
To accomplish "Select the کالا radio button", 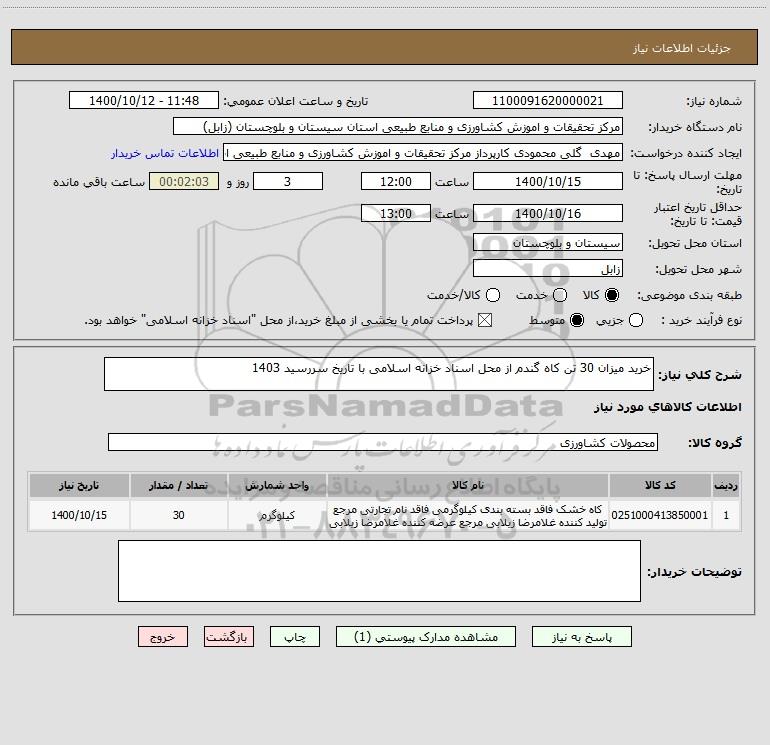I will click(612, 295).
